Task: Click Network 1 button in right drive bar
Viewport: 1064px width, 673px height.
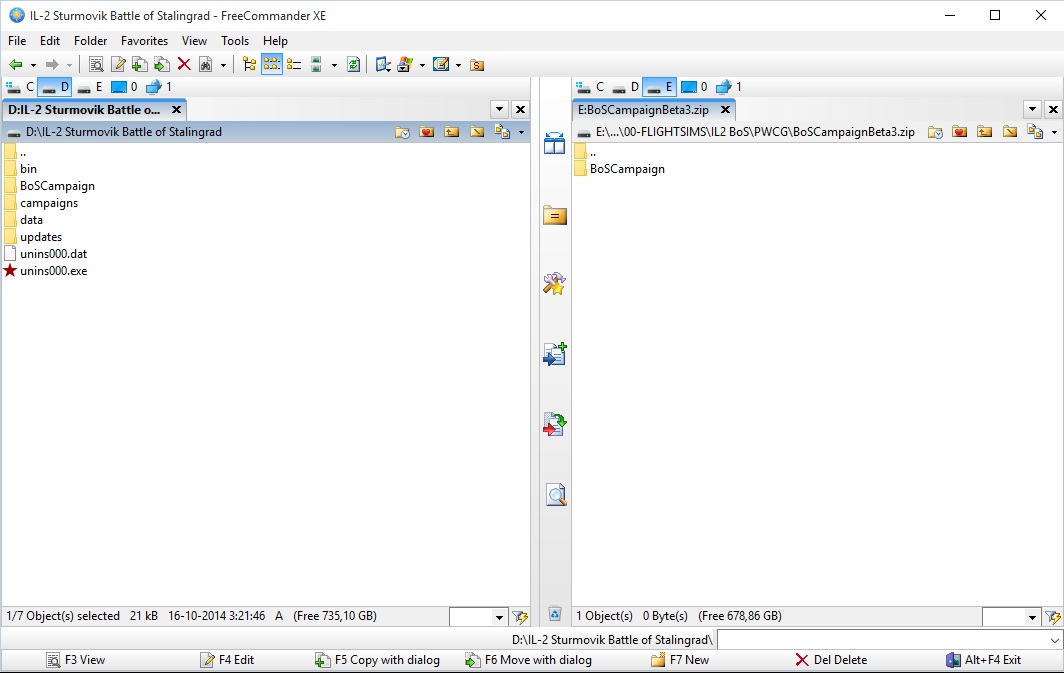Action: click(729, 87)
